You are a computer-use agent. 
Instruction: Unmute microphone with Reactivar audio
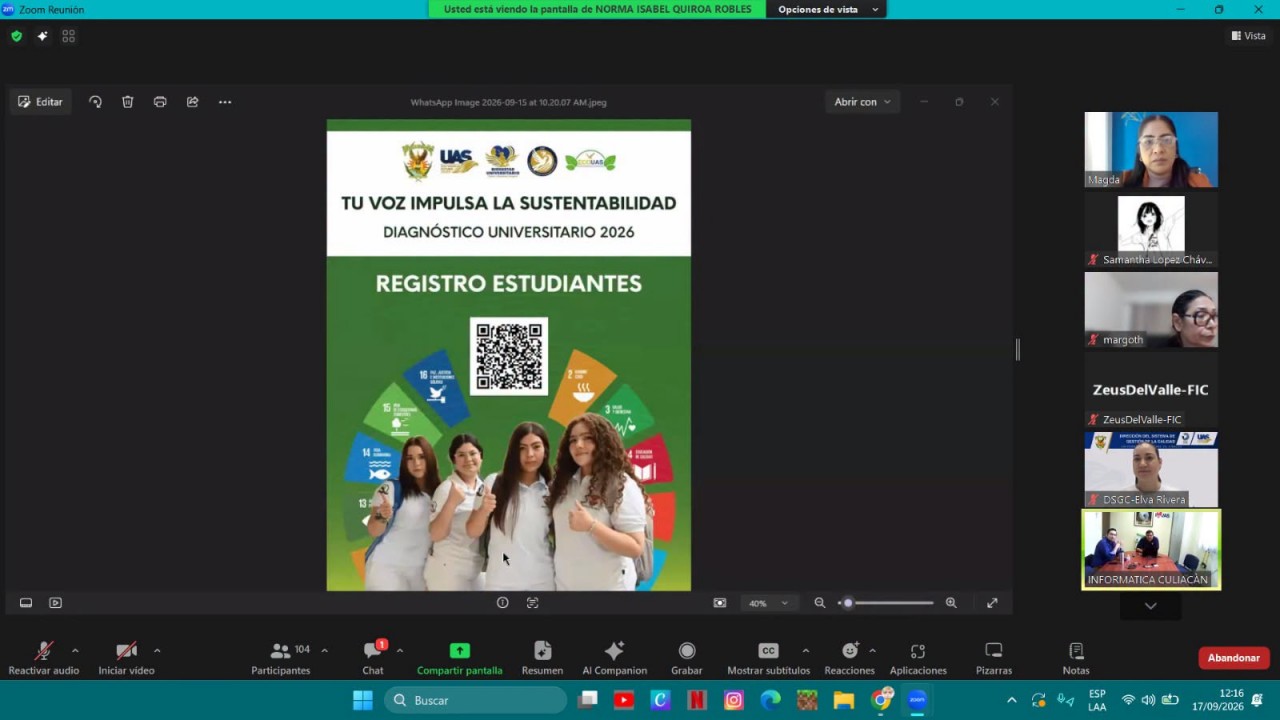44,658
